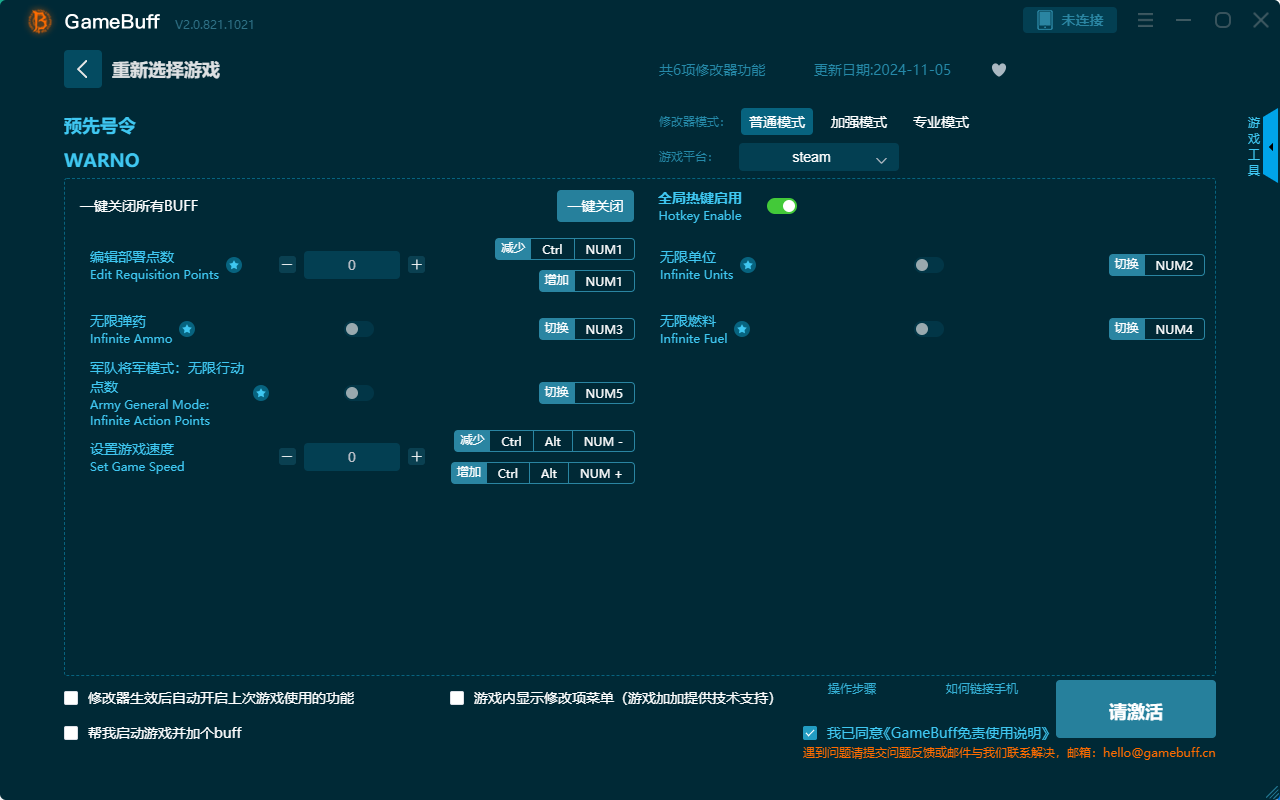The height and width of the screenshot is (800, 1280).
Task: Click the star beside Army General Mode
Action: [x=261, y=393]
